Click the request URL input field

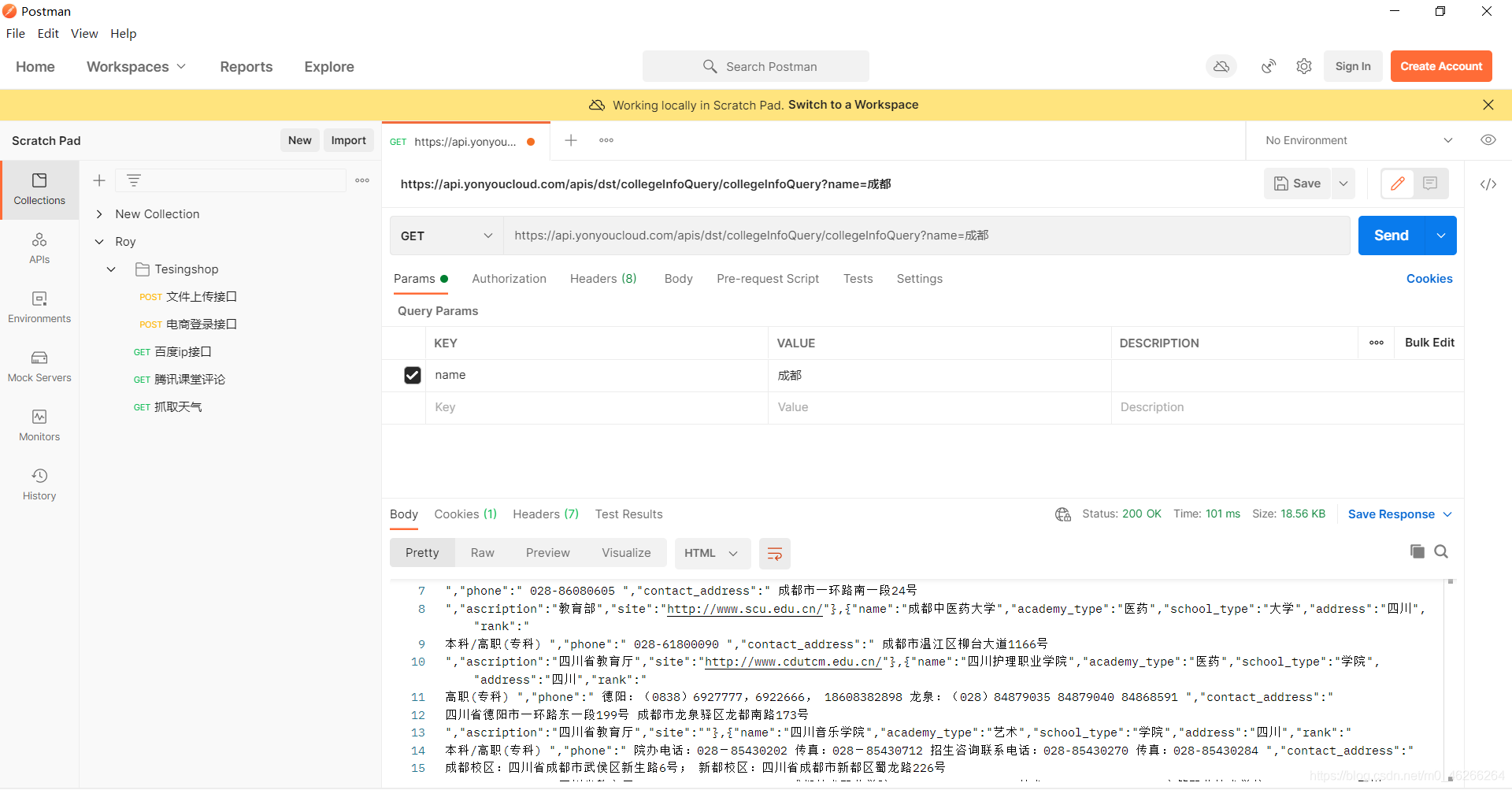pyautogui.click(x=927, y=236)
